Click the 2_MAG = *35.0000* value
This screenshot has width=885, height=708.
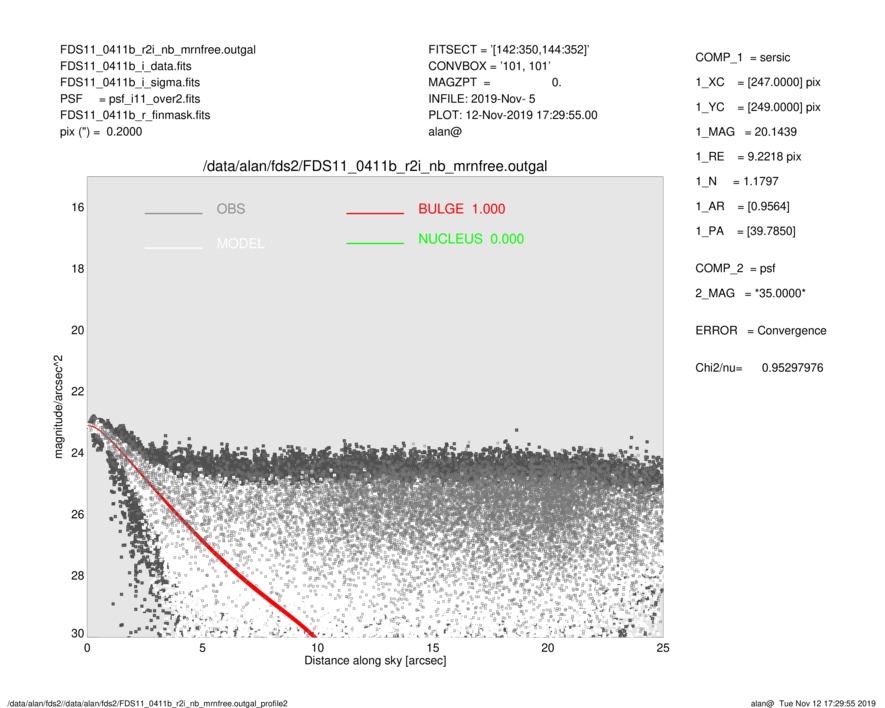click(x=751, y=294)
